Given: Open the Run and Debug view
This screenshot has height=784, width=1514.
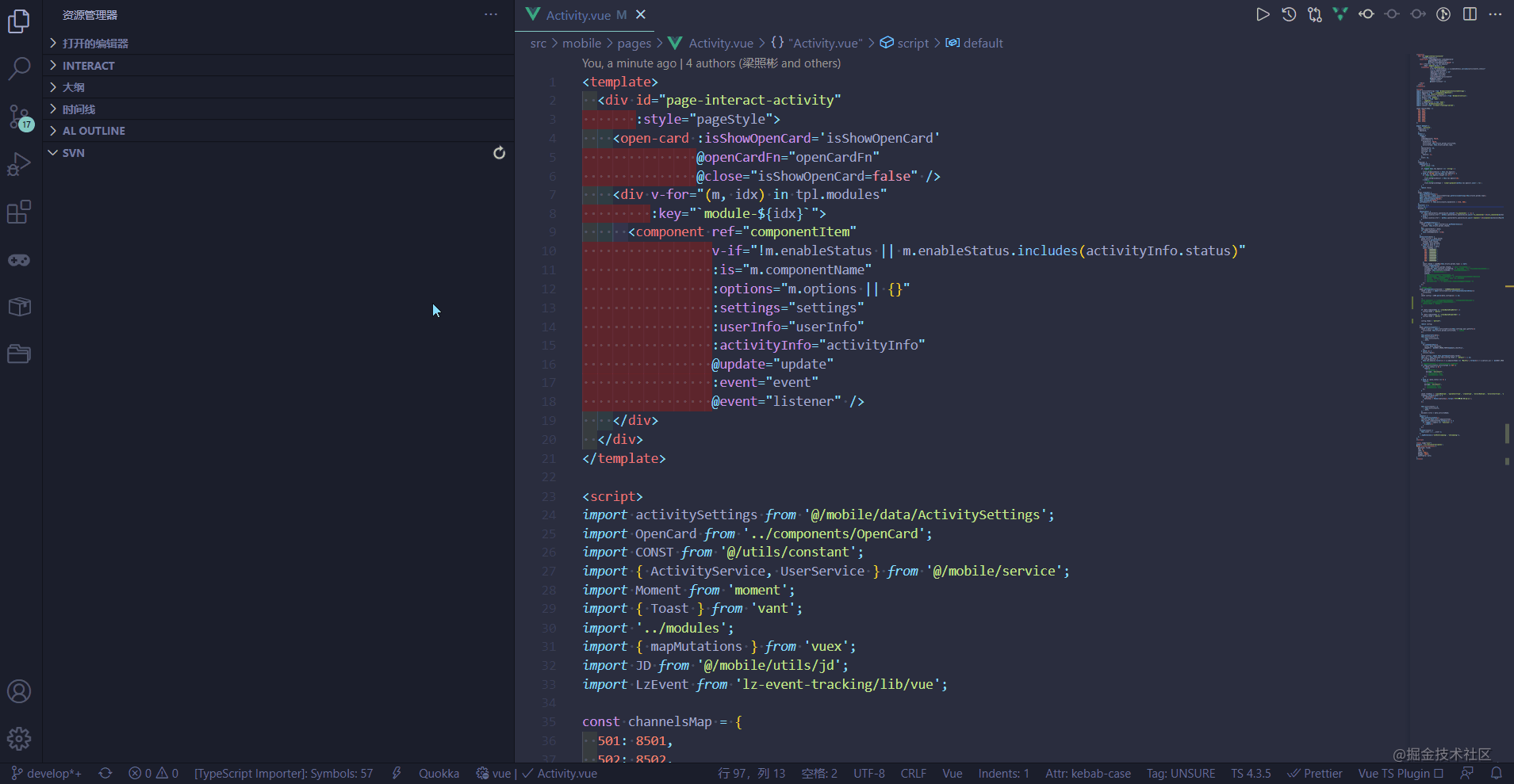Looking at the screenshot, I should point(19,164).
